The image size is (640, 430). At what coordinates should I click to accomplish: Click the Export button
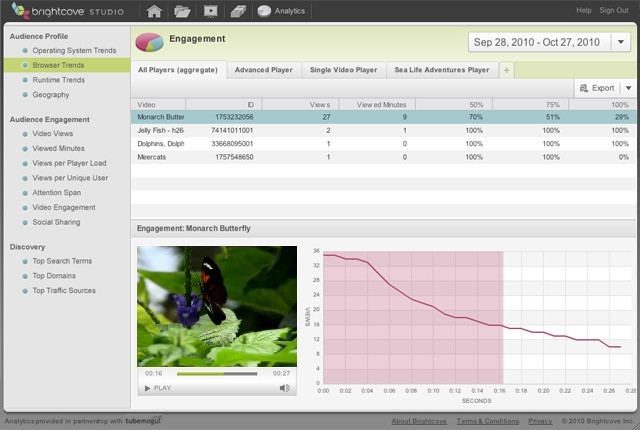(x=597, y=88)
